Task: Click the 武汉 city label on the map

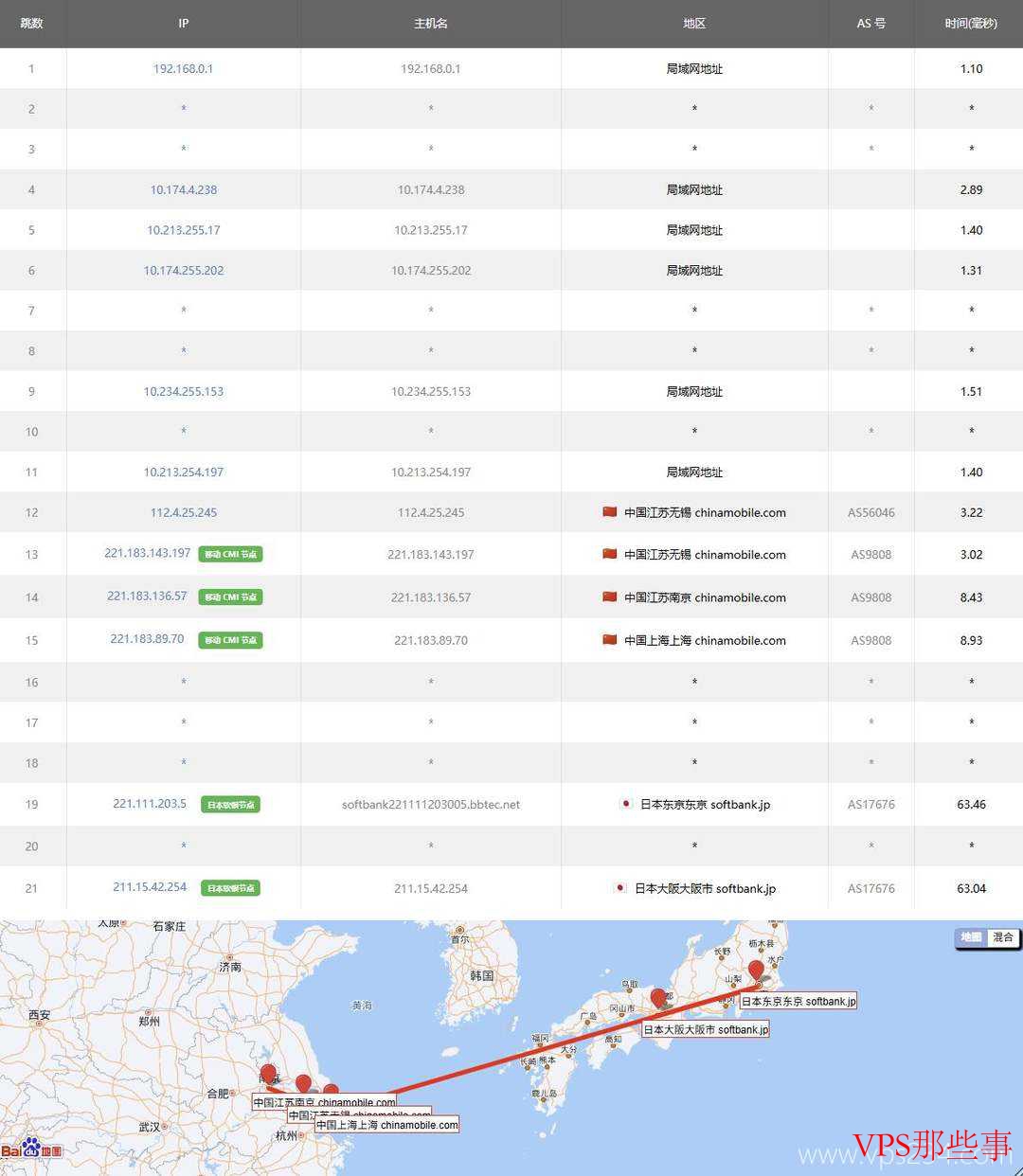Action: pyautogui.click(x=149, y=1127)
